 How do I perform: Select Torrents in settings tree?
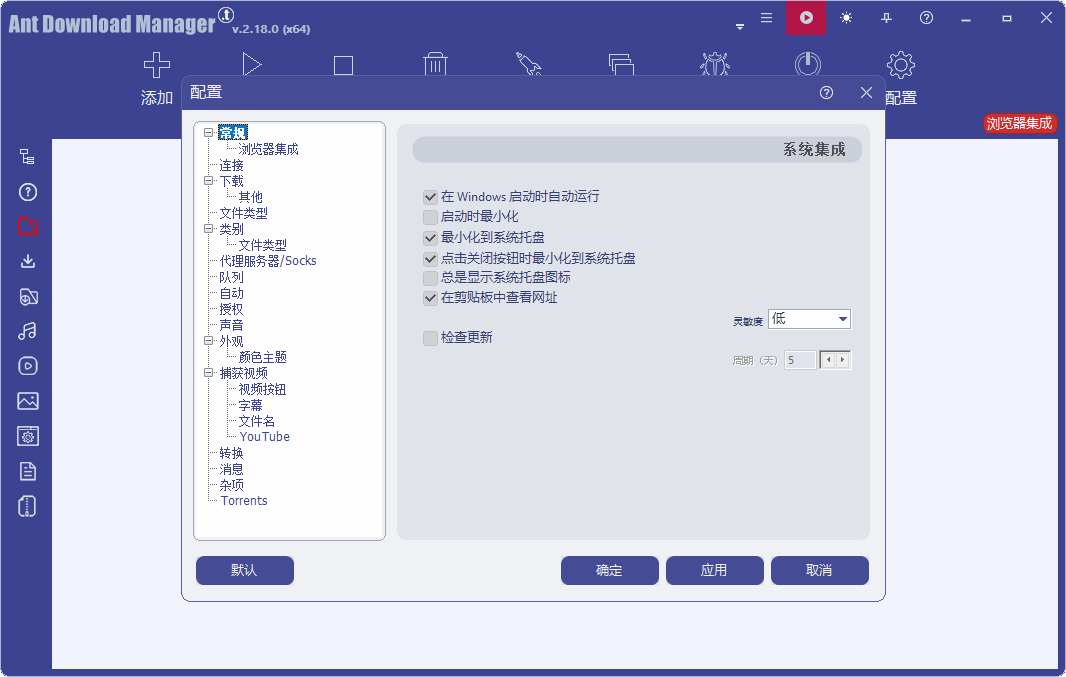(244, 500)
